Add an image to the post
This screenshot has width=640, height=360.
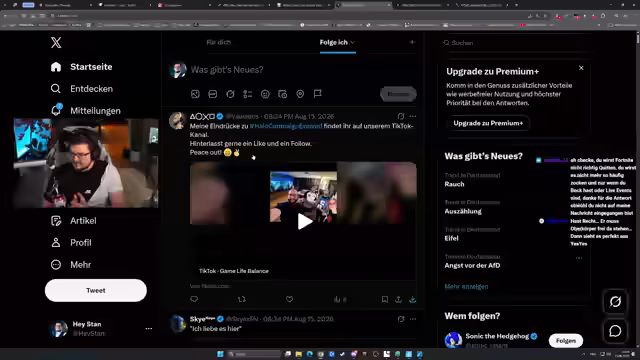coord(195,94)
